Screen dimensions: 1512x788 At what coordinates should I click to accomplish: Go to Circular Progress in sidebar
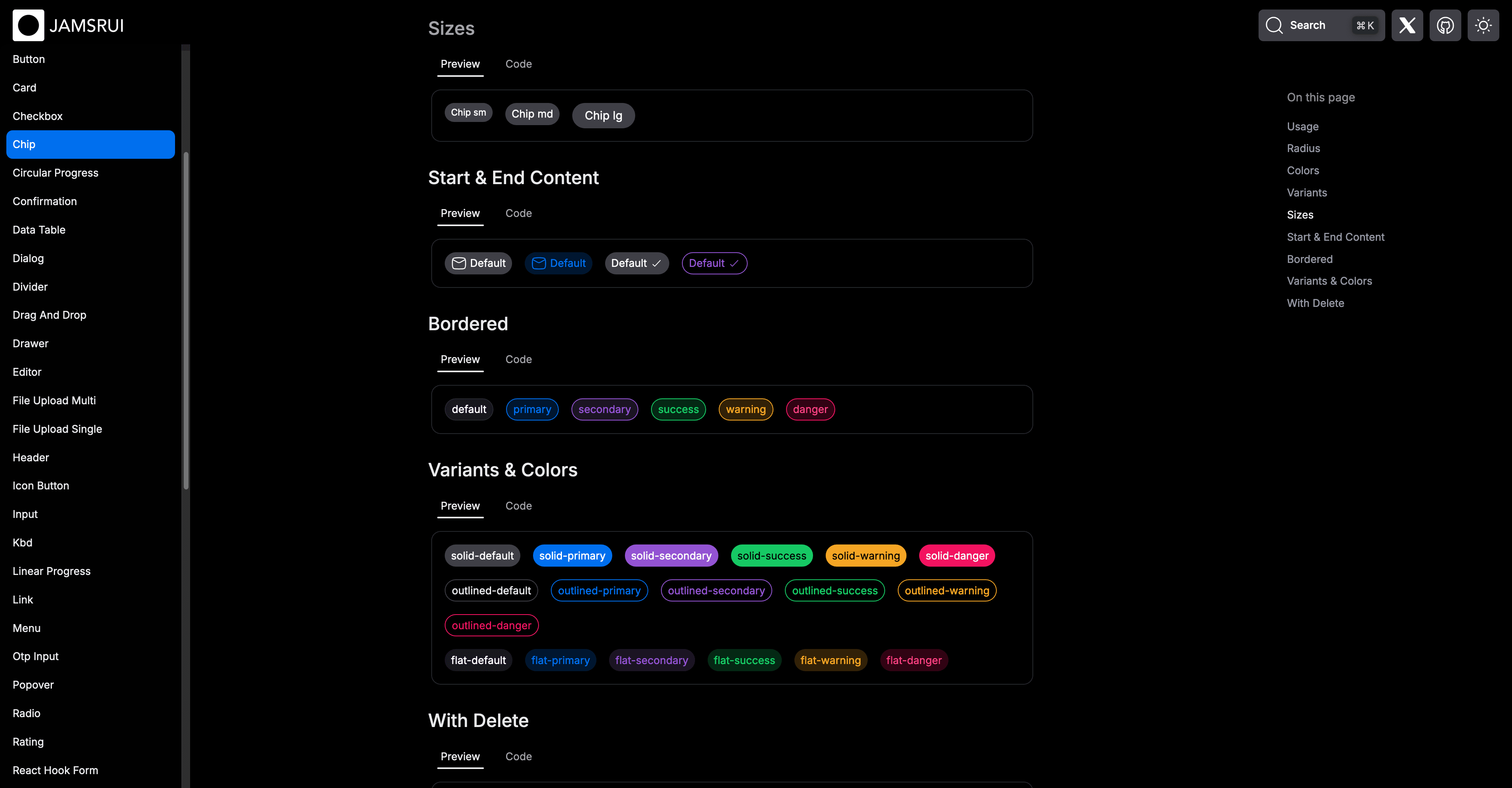click(55, 173)
